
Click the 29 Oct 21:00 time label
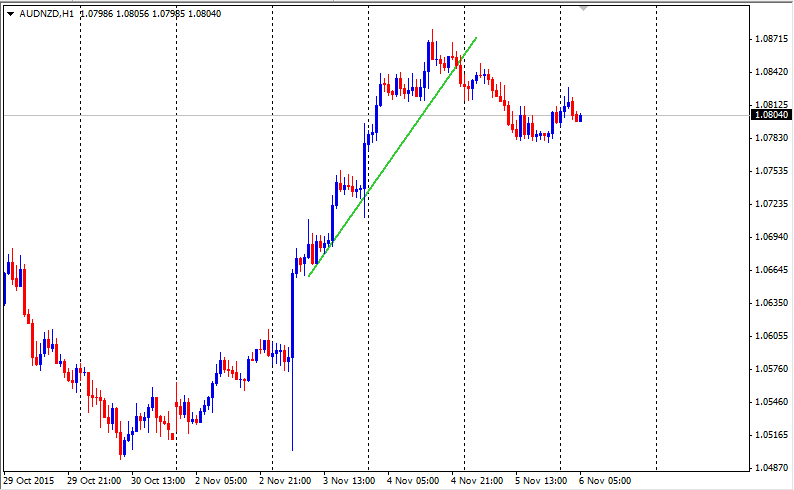coord(94,480)
